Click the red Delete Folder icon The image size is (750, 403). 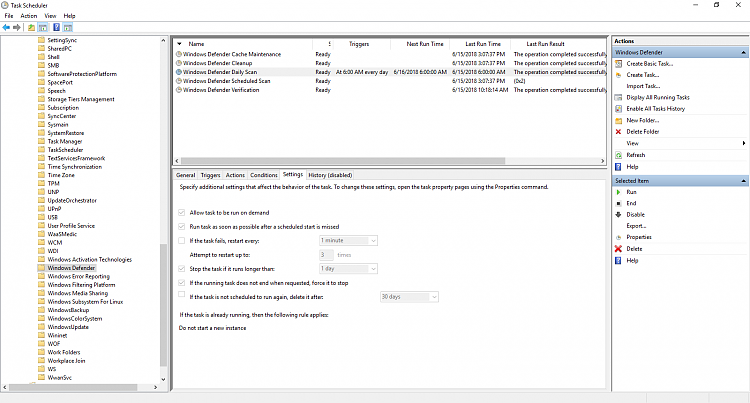pyautogui.click(x=618, y=131)
